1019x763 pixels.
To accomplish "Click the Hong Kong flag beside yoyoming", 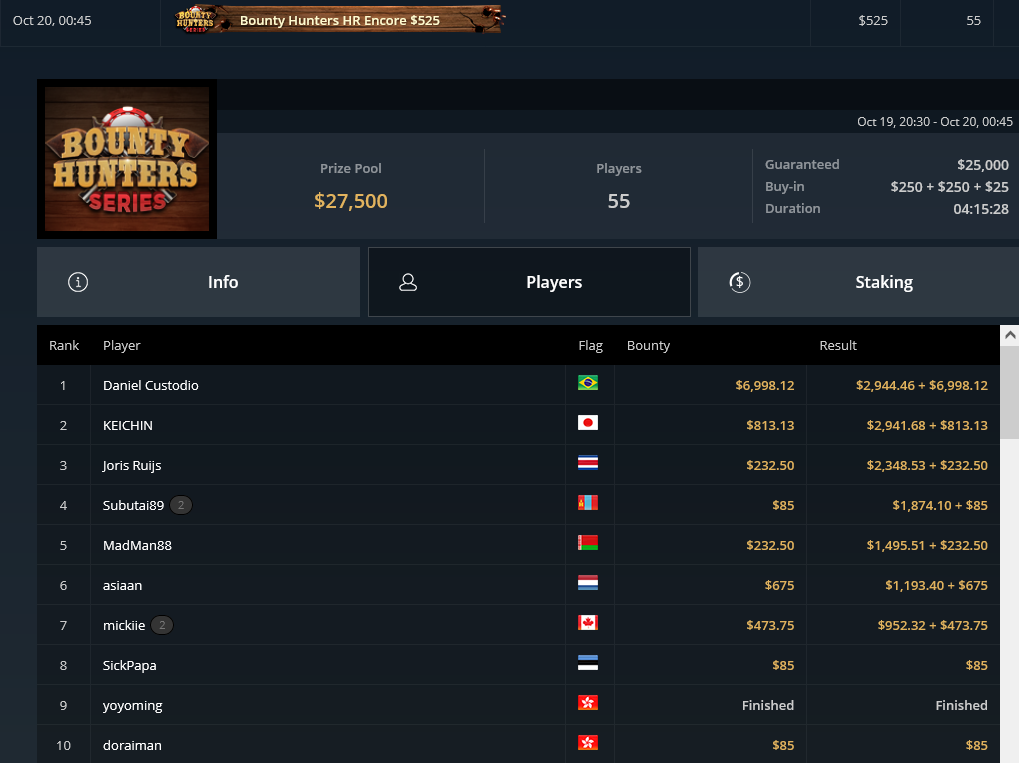I will point(587,703).
